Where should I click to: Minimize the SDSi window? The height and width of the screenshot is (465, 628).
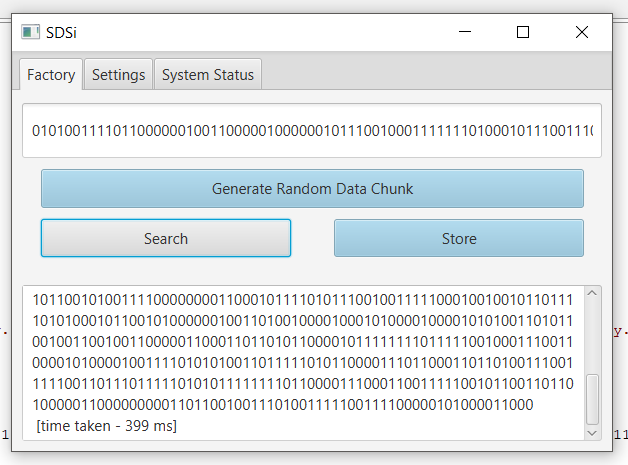coord(465,32)
